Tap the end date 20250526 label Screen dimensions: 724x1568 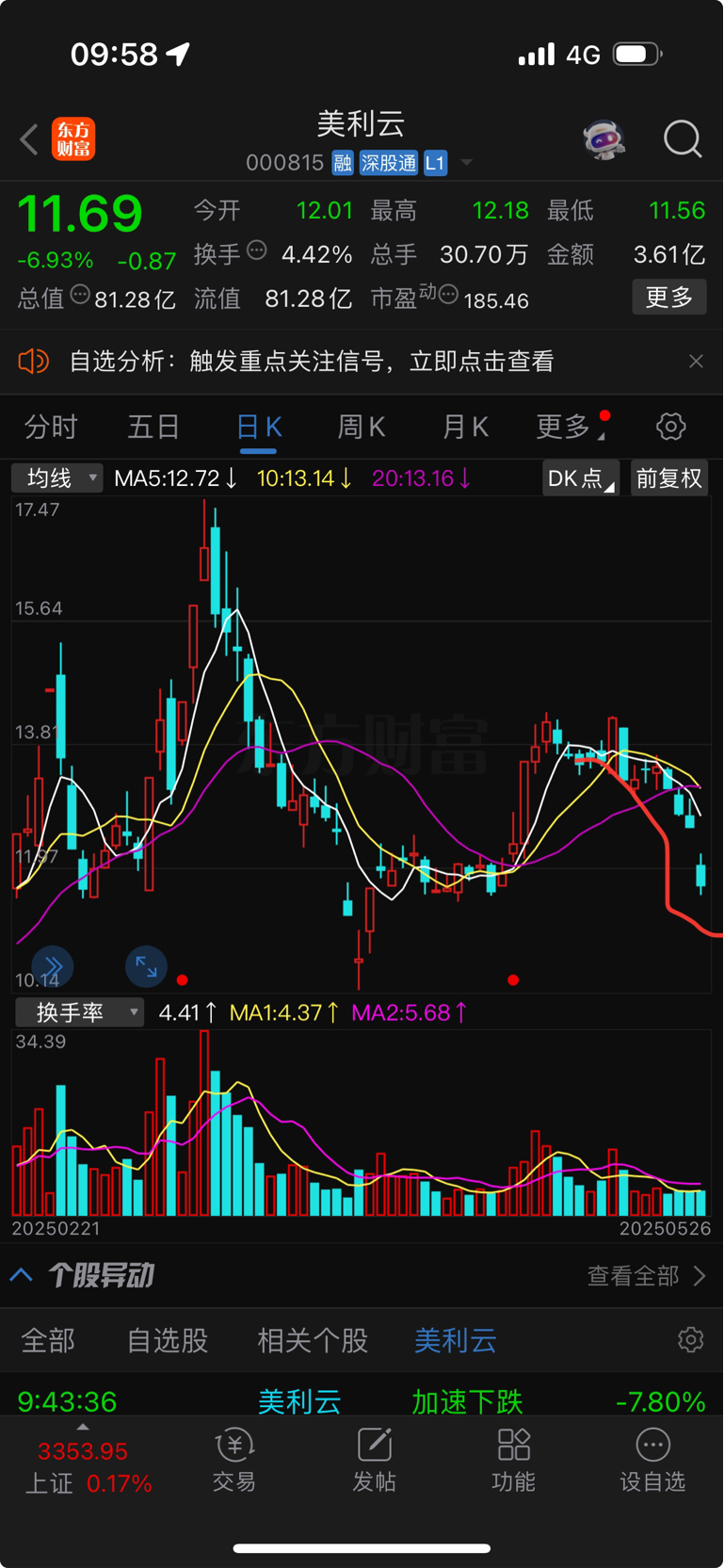point(665,1228)
